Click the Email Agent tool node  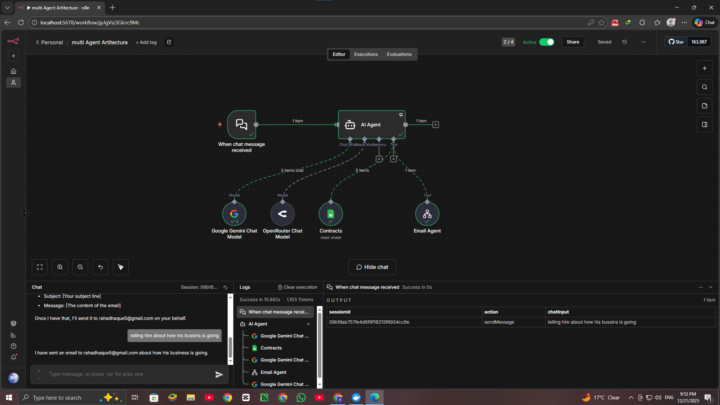point(427,213)
